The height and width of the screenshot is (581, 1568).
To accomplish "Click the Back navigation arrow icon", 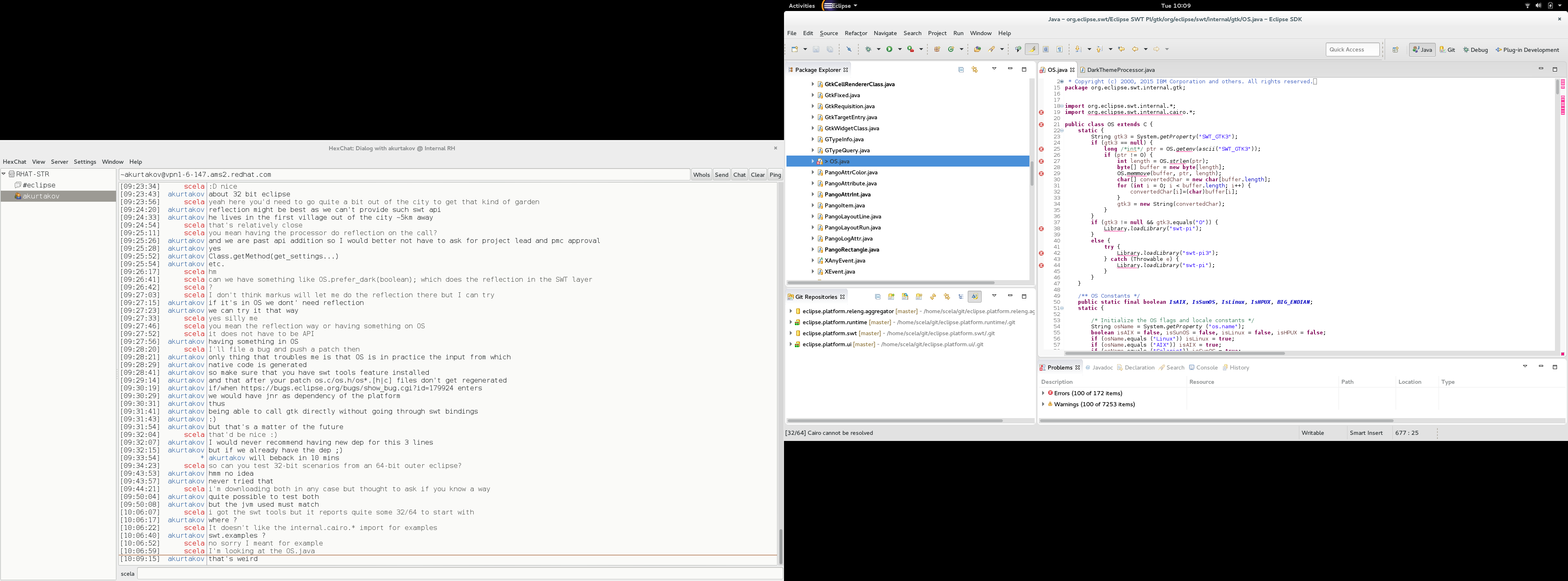I will tap(1135, 49).
